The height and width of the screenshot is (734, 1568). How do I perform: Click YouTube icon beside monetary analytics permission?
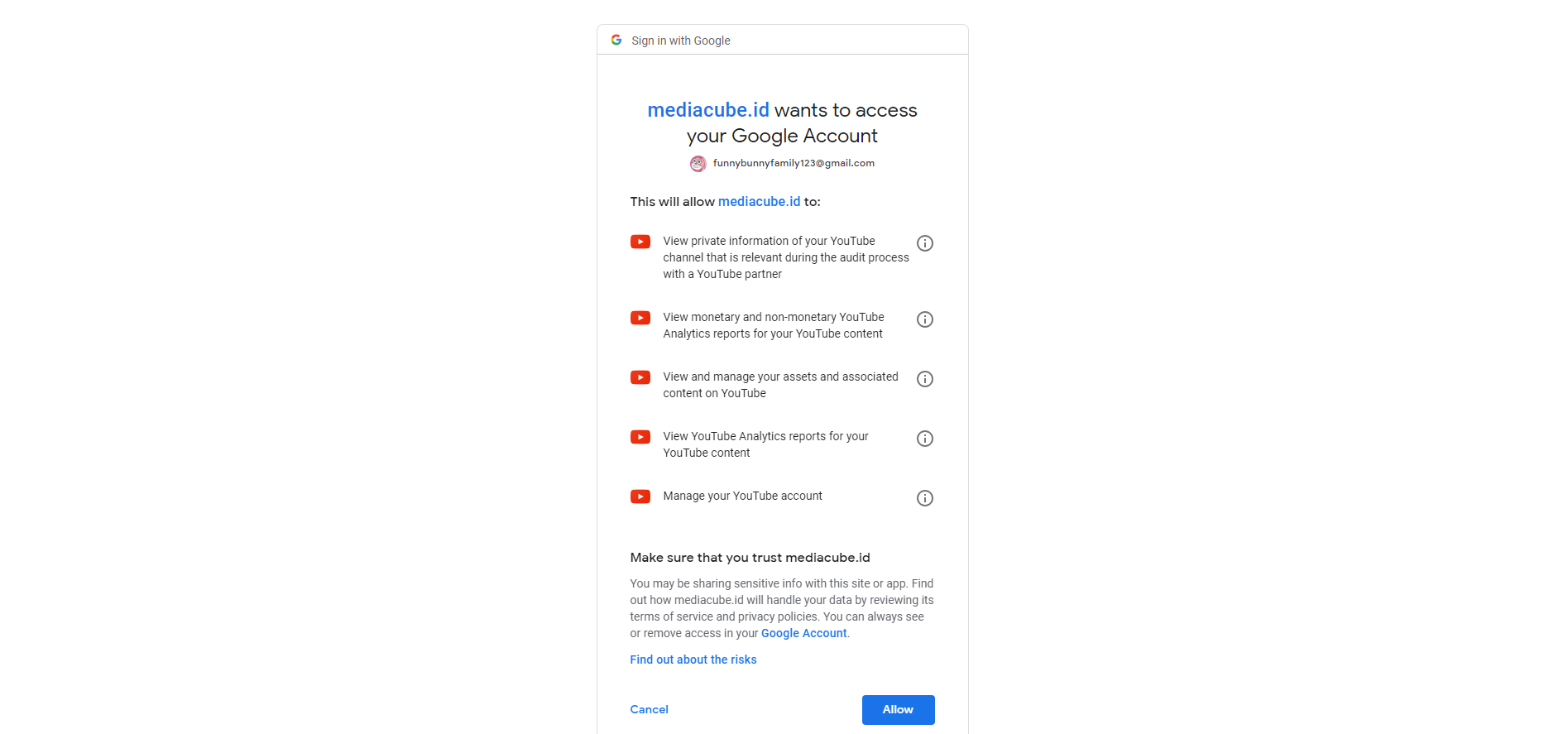pos(640,318)
